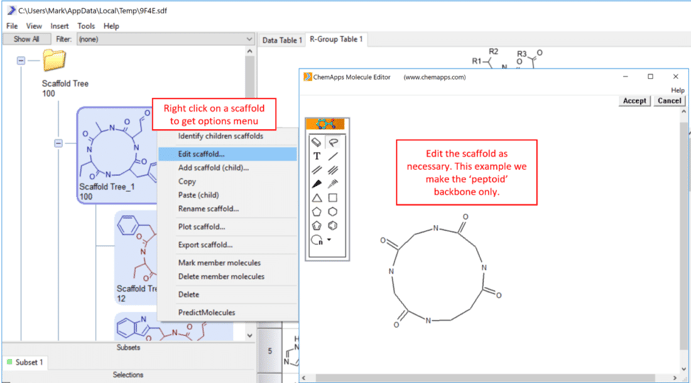
Task: Open the File menu
Action: (x=12, y=26)
